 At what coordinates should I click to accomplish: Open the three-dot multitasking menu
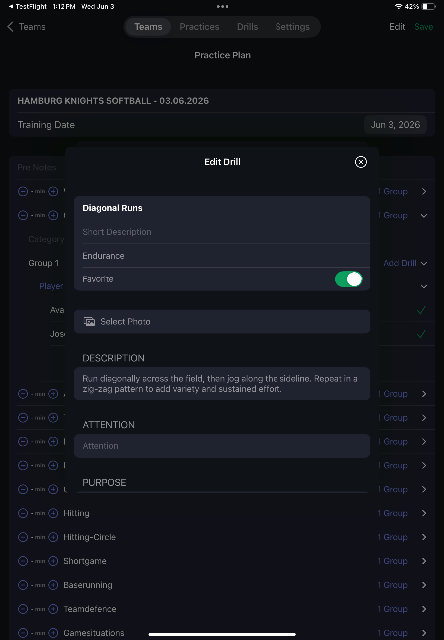click(x=222, y=7)
